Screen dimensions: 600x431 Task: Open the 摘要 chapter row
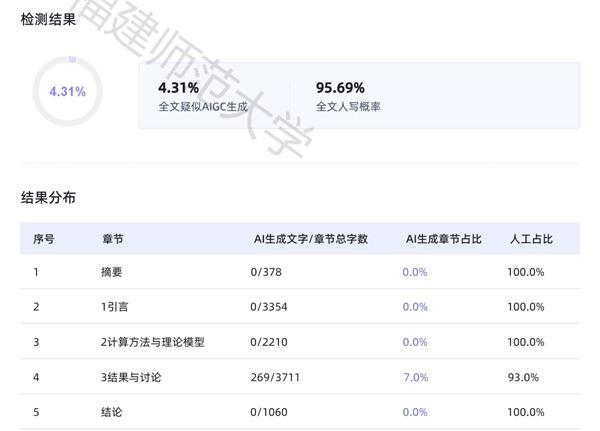(x=111, y=272)
